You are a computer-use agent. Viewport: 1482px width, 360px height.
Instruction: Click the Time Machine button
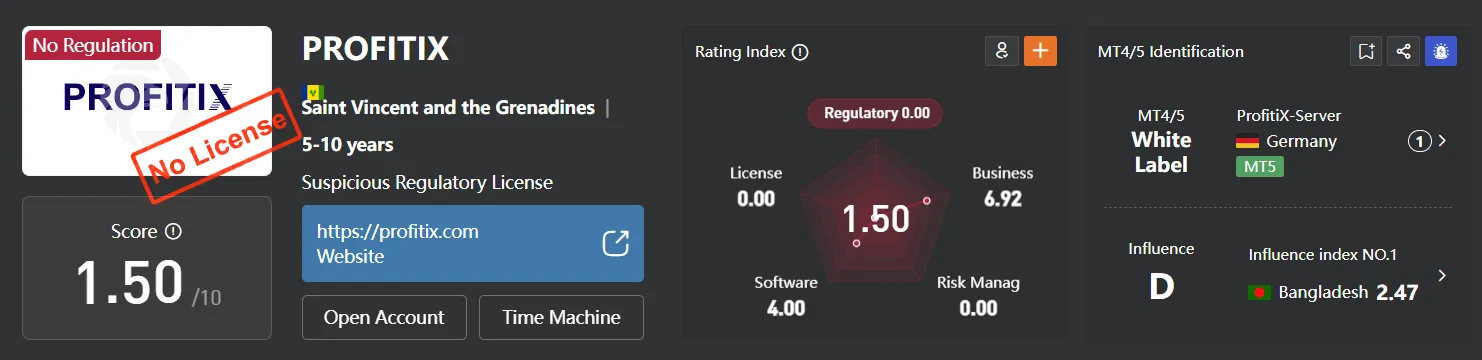pos(561,318)
